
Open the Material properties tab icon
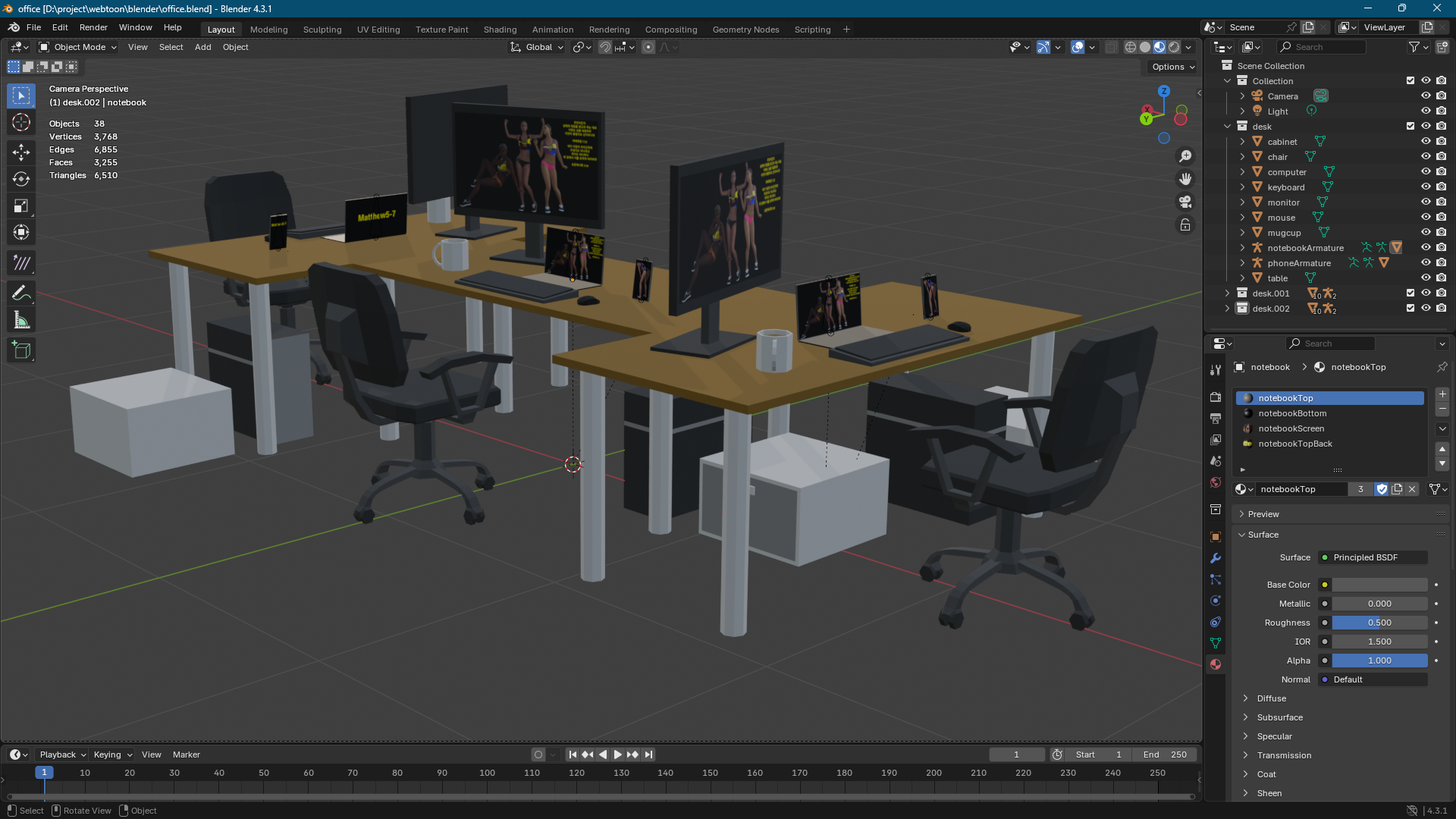coord(1216,664)
